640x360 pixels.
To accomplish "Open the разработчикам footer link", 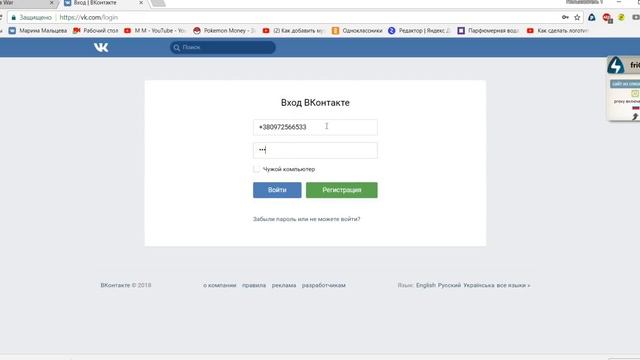I will coord(324,285).
